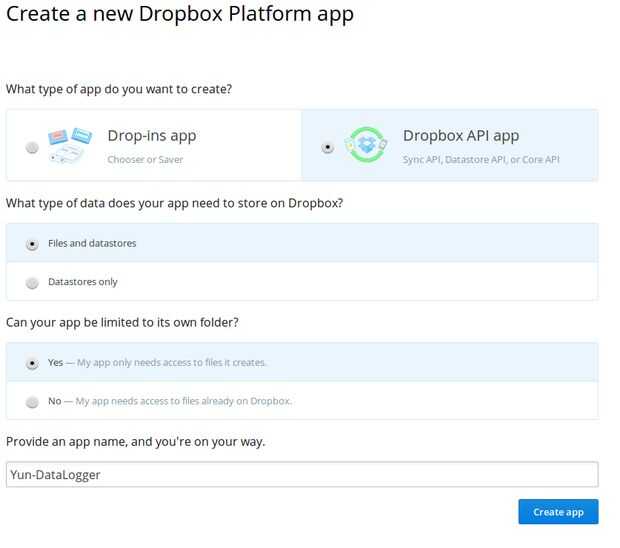The image size is (620, 548).
Task: Choose the Files and datastores radio button
Action: pyautogui.click(x=33, y=243)
